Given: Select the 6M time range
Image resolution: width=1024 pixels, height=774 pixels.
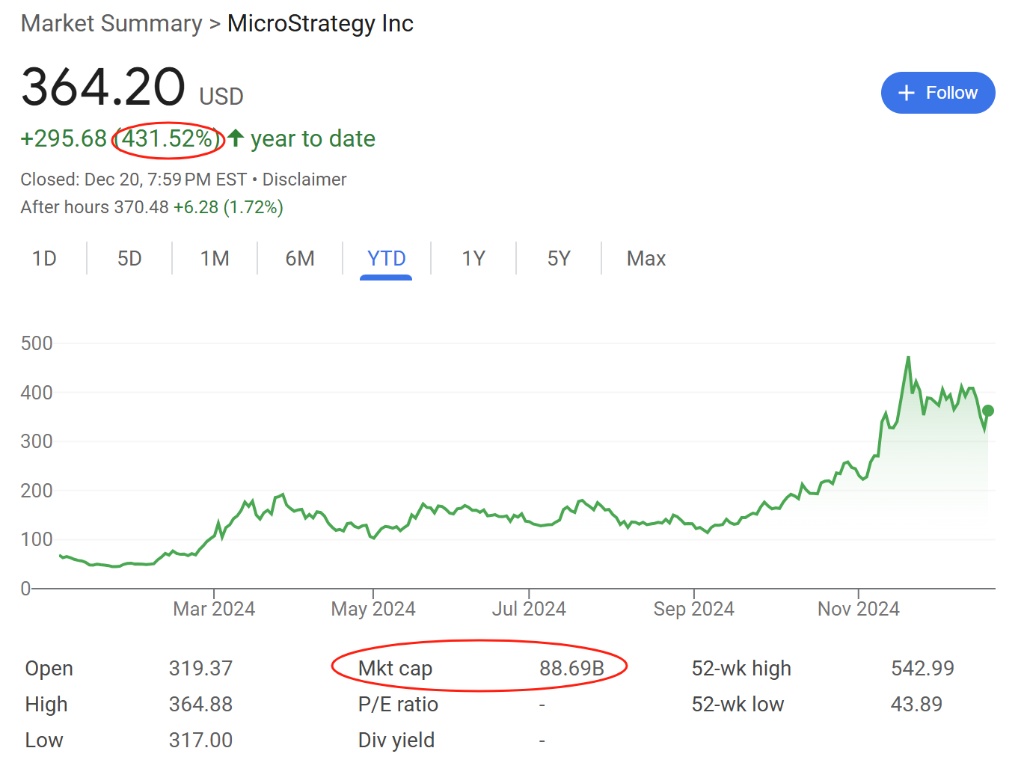Looking at the screenshot, I should [299, 259].
